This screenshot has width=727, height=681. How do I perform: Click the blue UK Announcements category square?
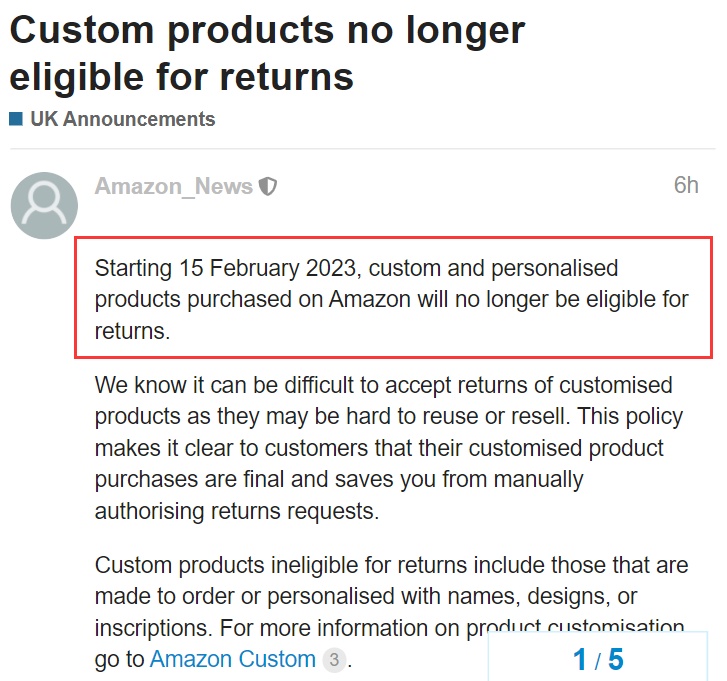pyautogui.click(x=16, y=119)
